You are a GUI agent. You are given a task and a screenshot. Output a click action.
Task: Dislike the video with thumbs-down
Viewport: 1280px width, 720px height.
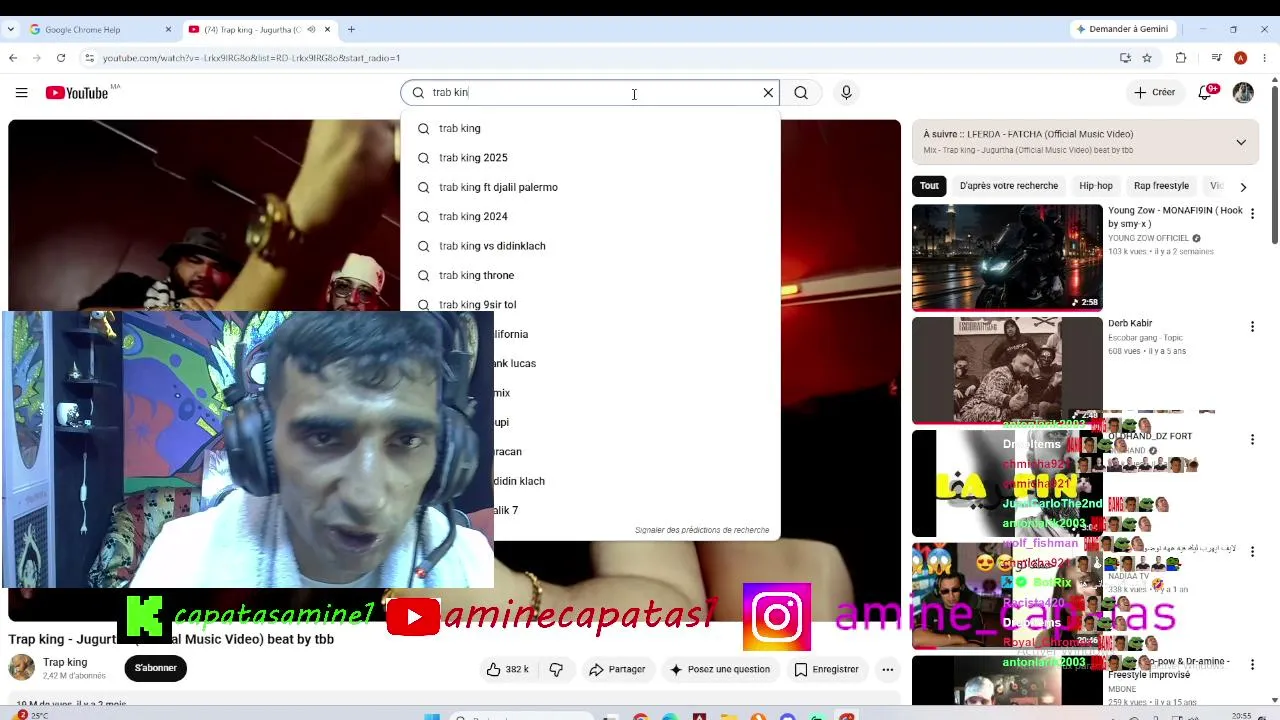[x=557, y=669]
